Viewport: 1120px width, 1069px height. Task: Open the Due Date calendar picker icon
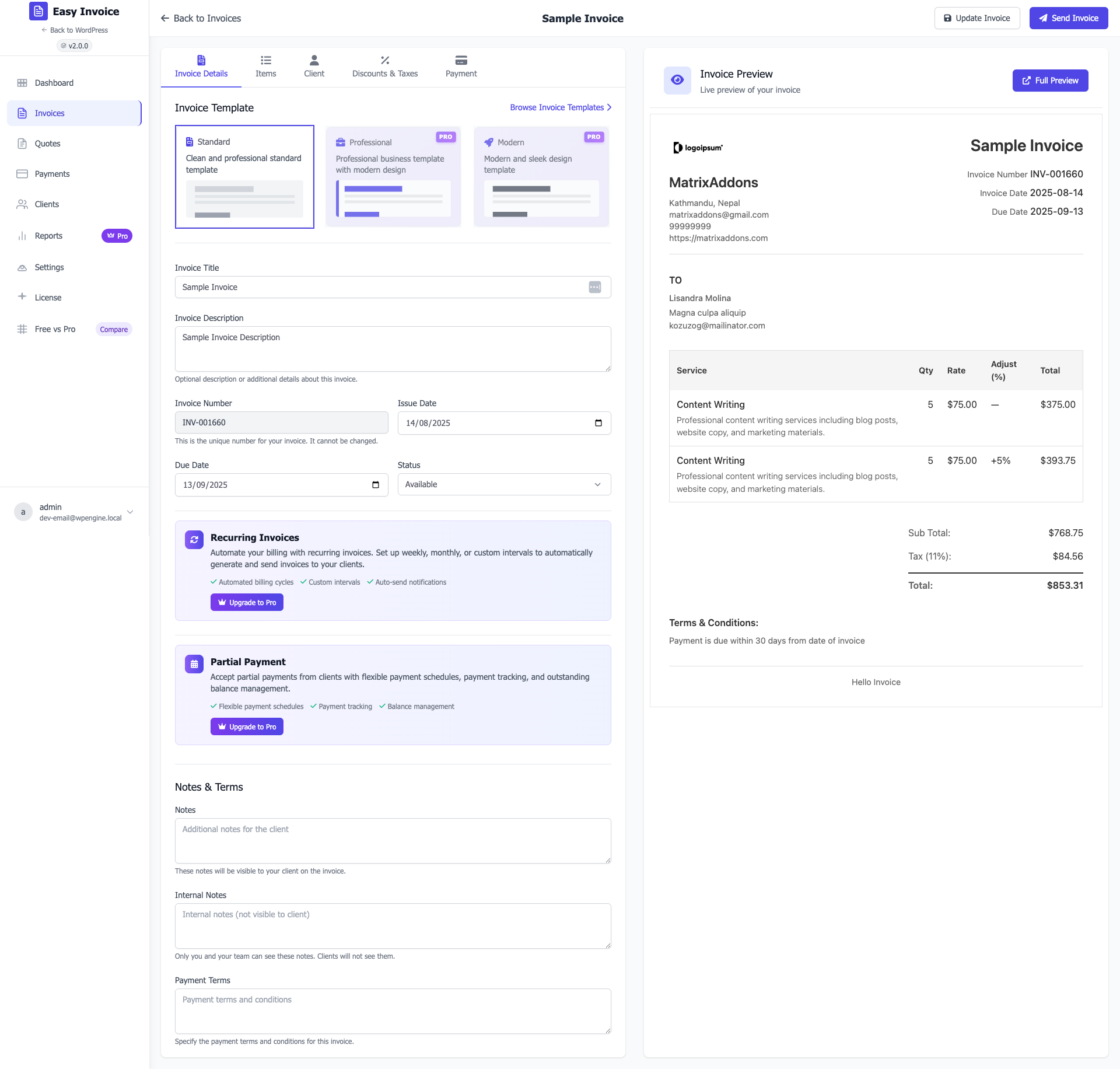(x=376, y=485)
